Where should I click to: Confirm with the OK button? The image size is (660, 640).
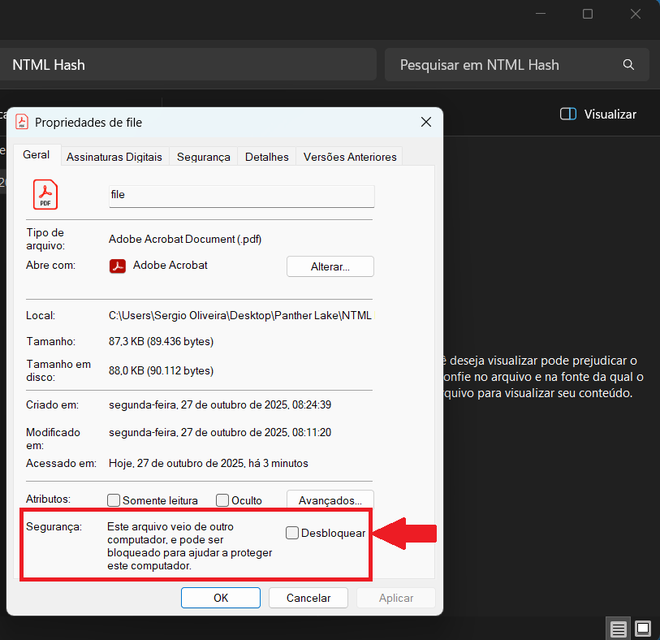pyautogui.click(x=221, y=598)
